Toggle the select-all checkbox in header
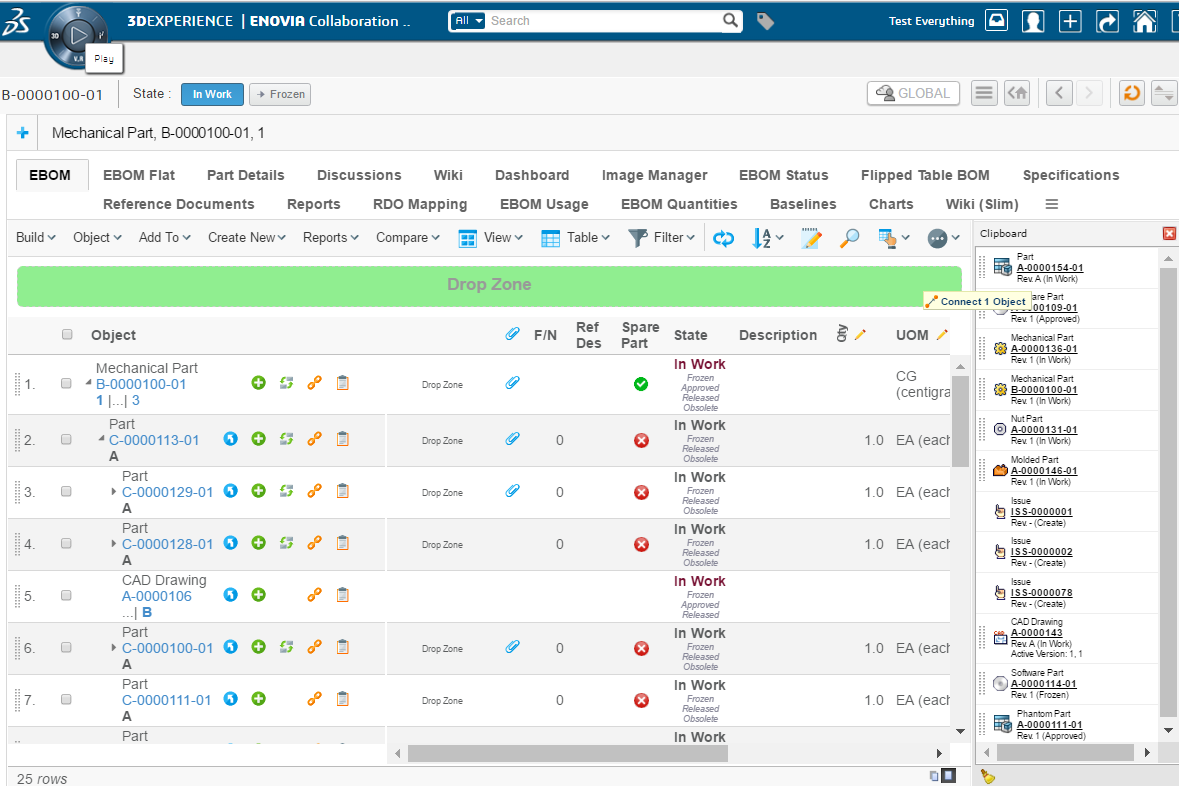The height and width of the screenshot is (786, 1179). coord(67,335)
